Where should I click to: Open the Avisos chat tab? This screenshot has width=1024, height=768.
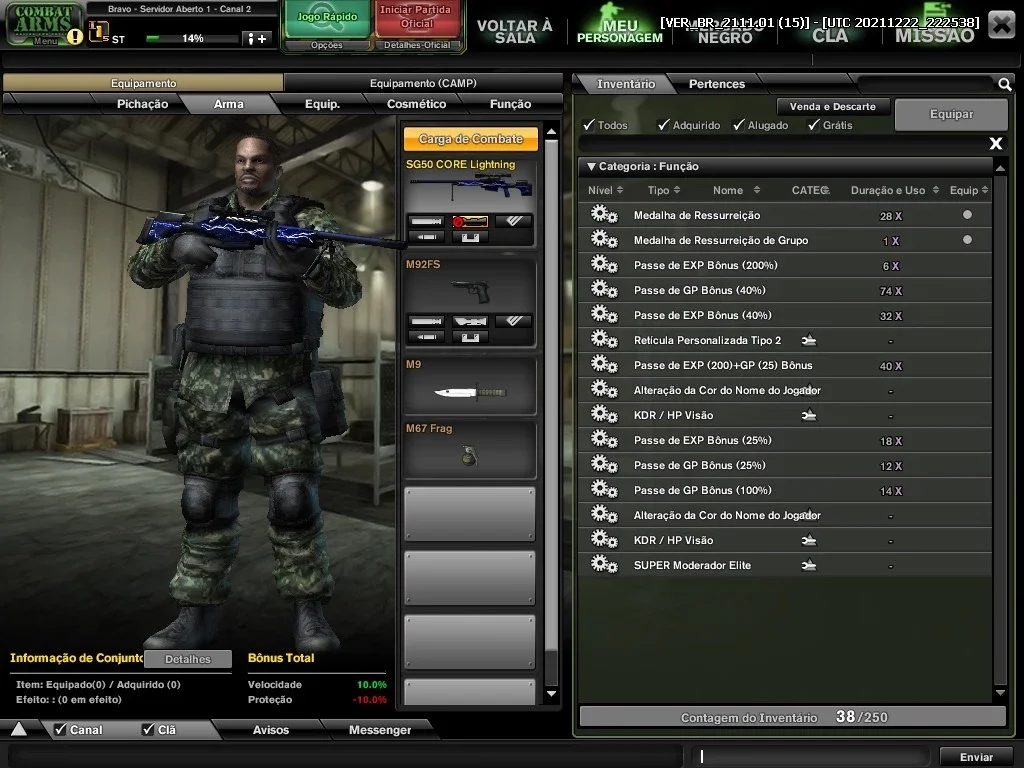coord(270,729)
